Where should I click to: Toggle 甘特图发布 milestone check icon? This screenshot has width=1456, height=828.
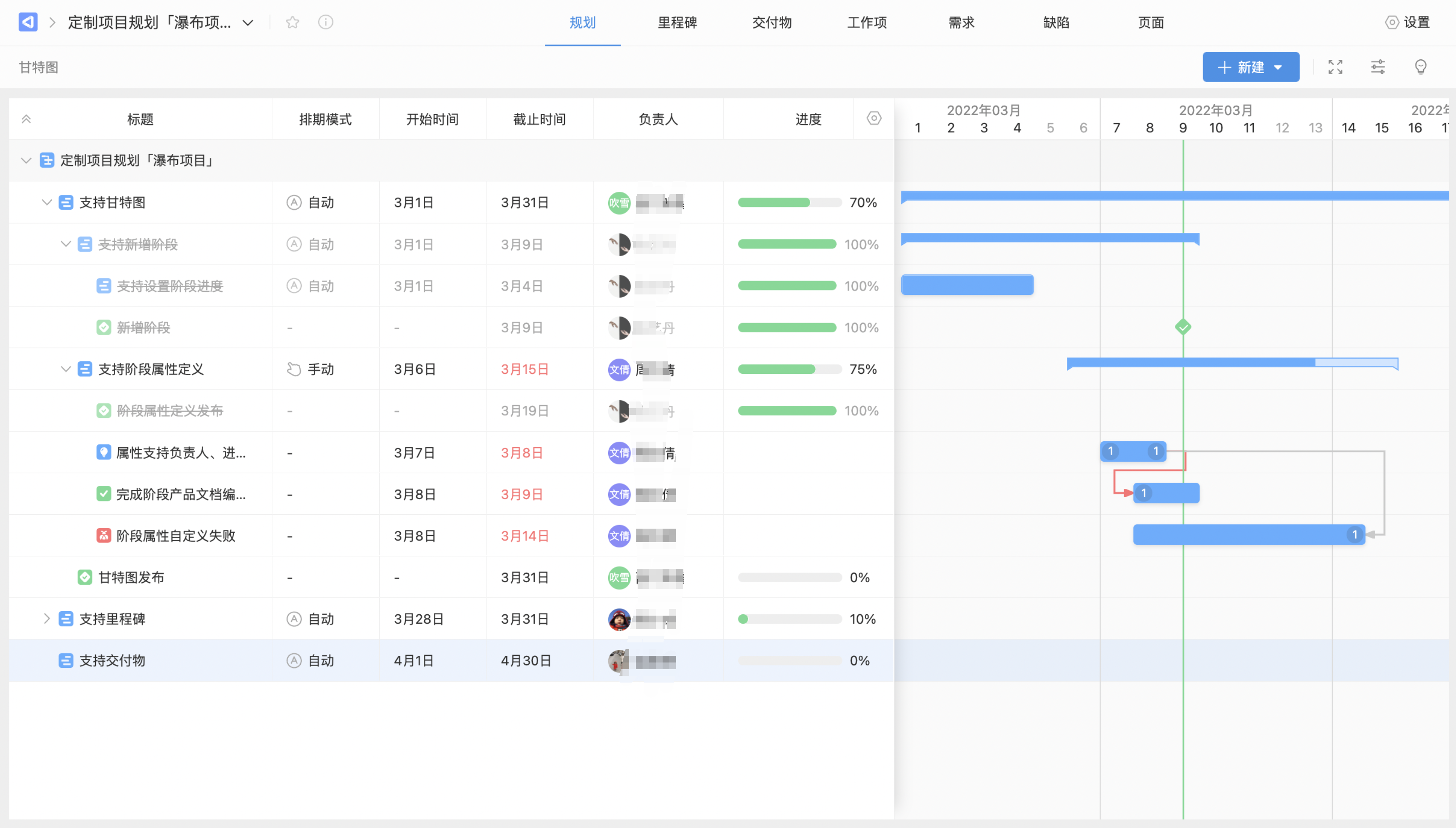pos(85,577)
